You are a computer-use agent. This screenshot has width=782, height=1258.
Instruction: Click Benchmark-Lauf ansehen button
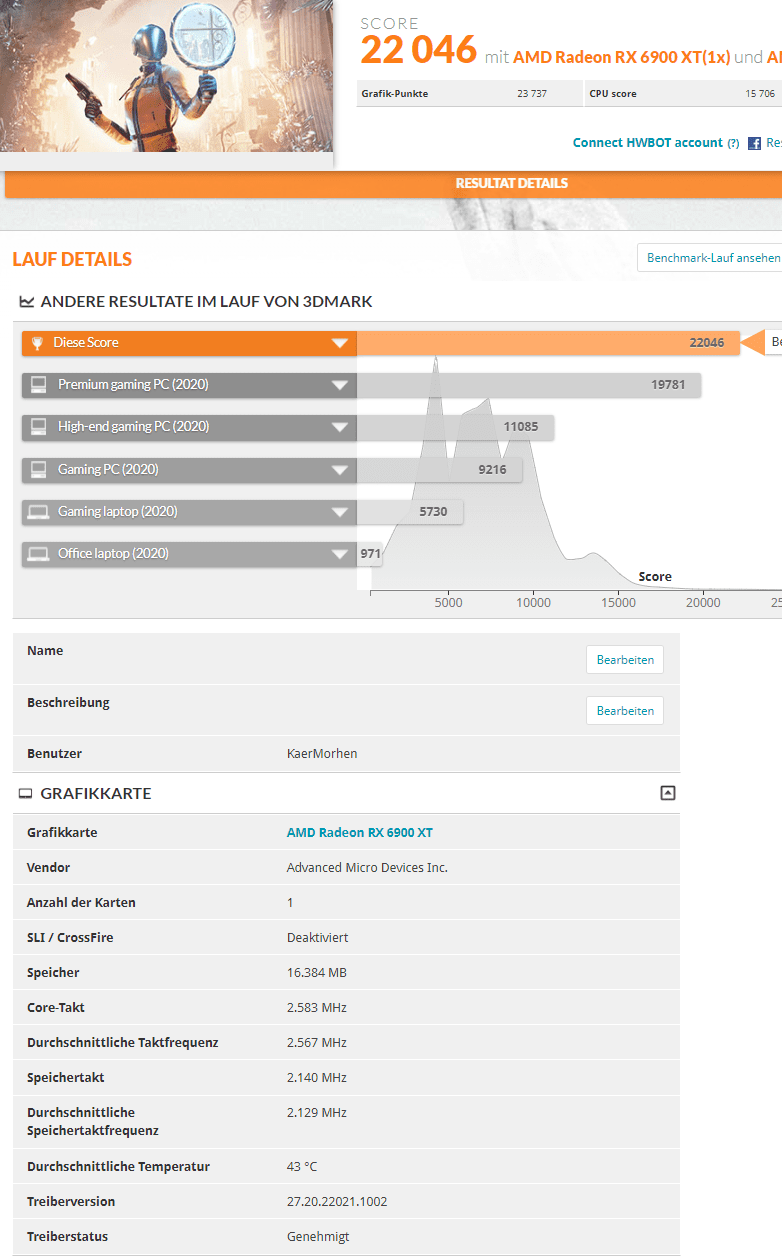click(712, 258)
